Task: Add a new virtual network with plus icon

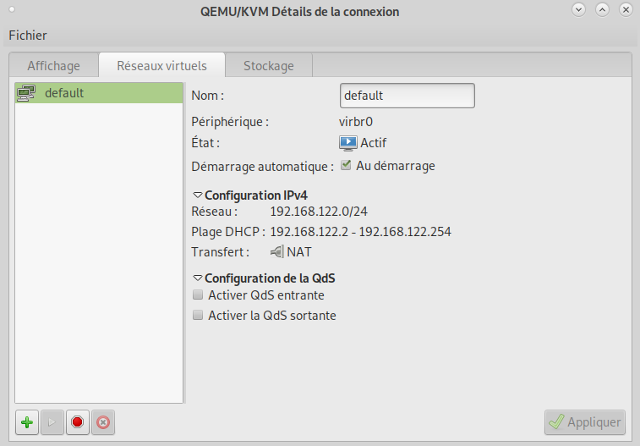Action: (27, 422)
